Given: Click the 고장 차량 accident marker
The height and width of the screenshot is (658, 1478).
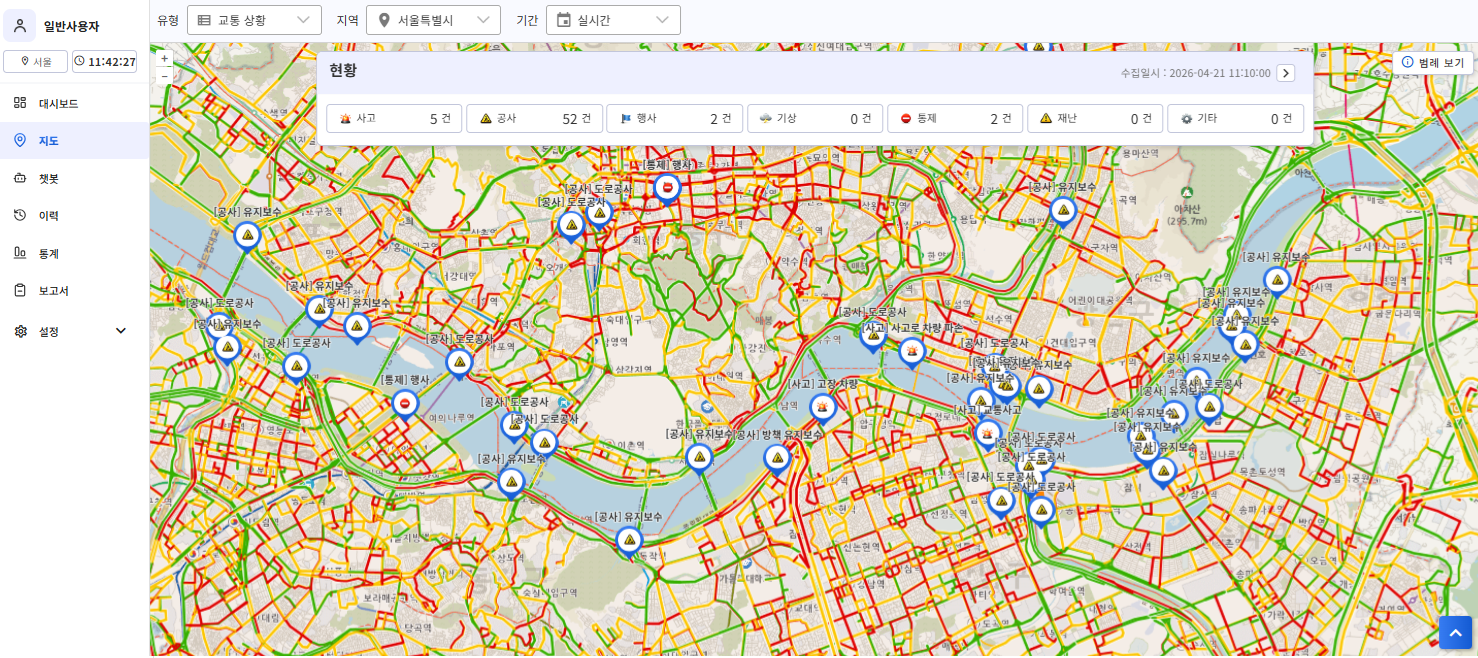Looking at the screenshot, I should pos(823,407).
